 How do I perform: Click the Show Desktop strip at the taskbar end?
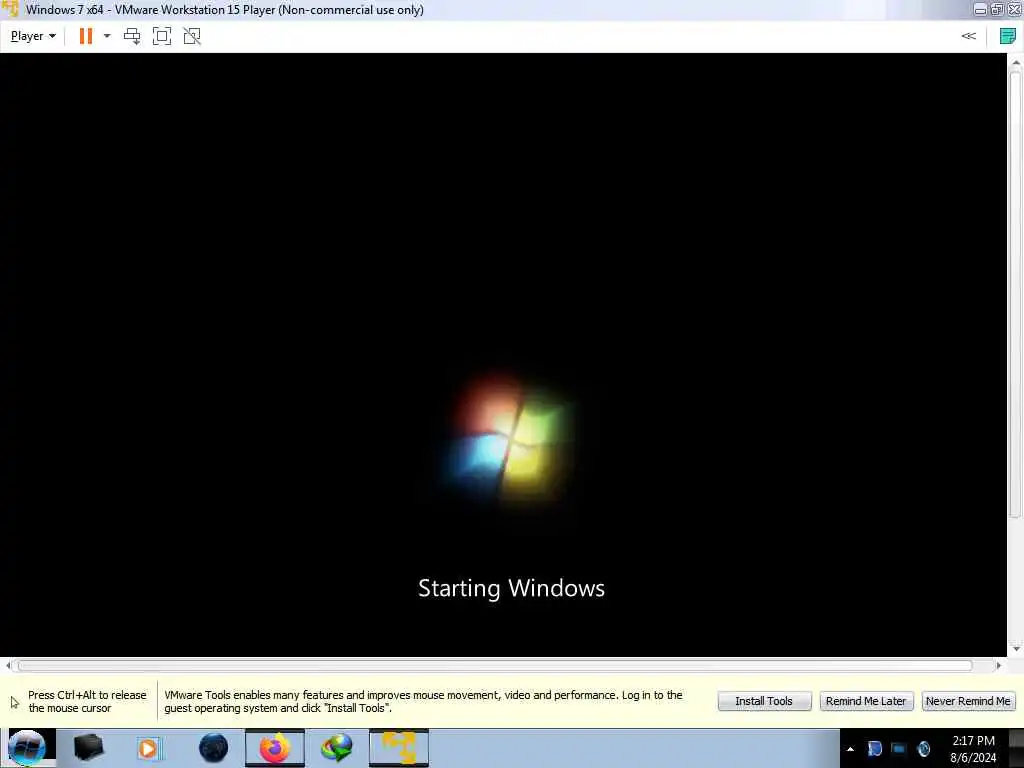[1016, 748]
